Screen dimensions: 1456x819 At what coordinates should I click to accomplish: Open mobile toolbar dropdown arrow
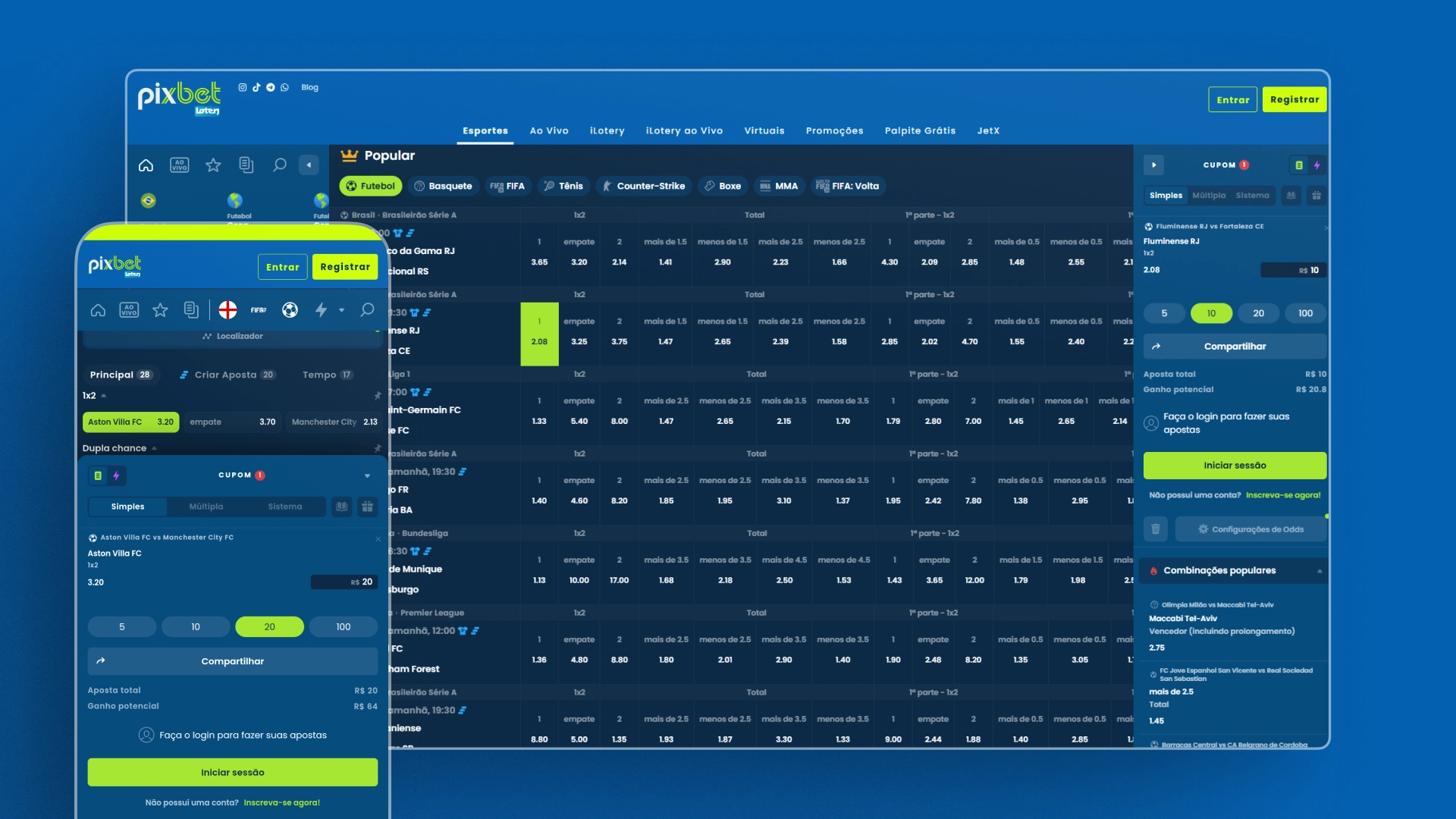click(341, 310)
